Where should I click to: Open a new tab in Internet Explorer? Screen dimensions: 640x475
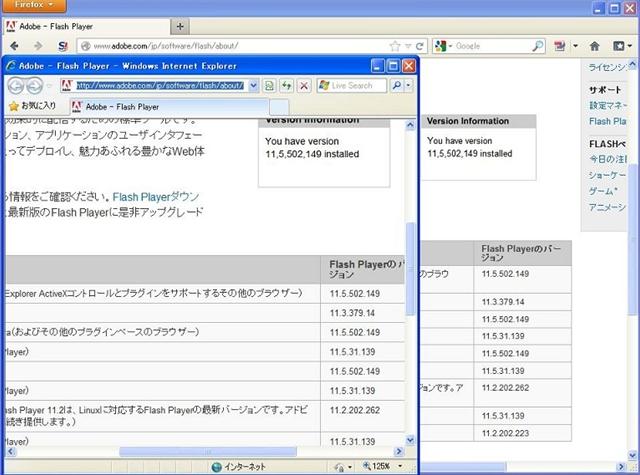[279, 107]
